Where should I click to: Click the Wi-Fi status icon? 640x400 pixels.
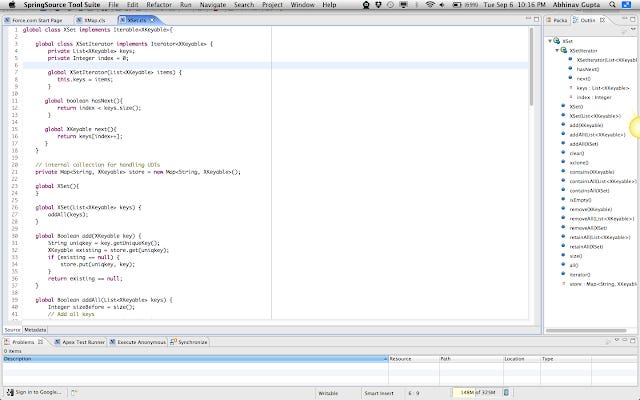click(429, 5)
